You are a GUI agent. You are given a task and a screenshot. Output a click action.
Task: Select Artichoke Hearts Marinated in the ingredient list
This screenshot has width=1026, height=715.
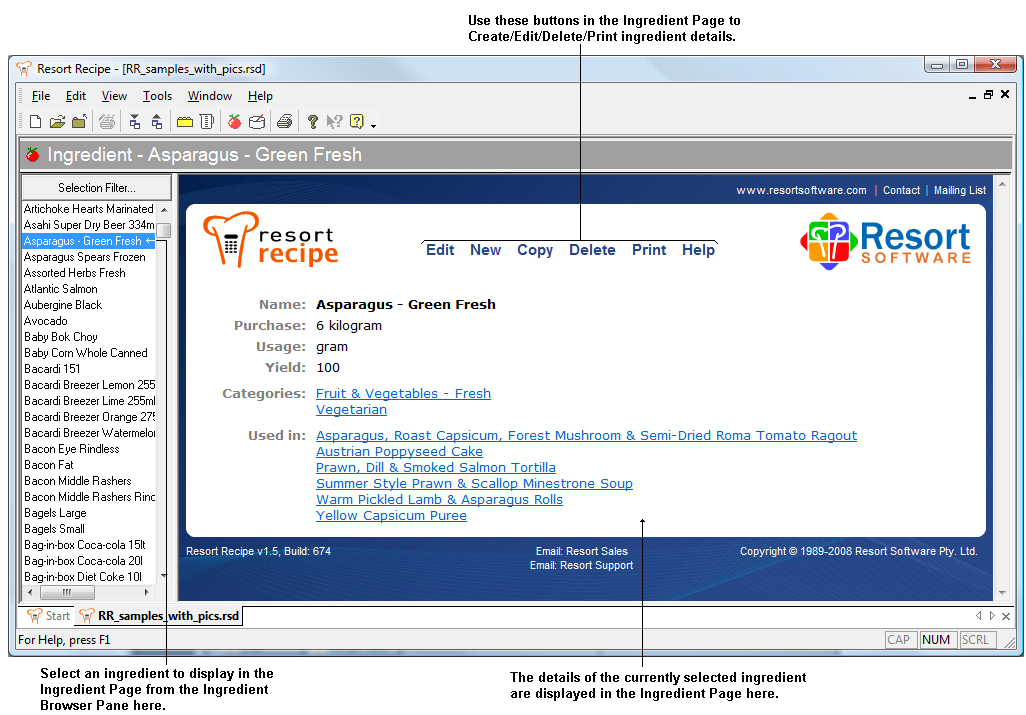pos(88,209)
